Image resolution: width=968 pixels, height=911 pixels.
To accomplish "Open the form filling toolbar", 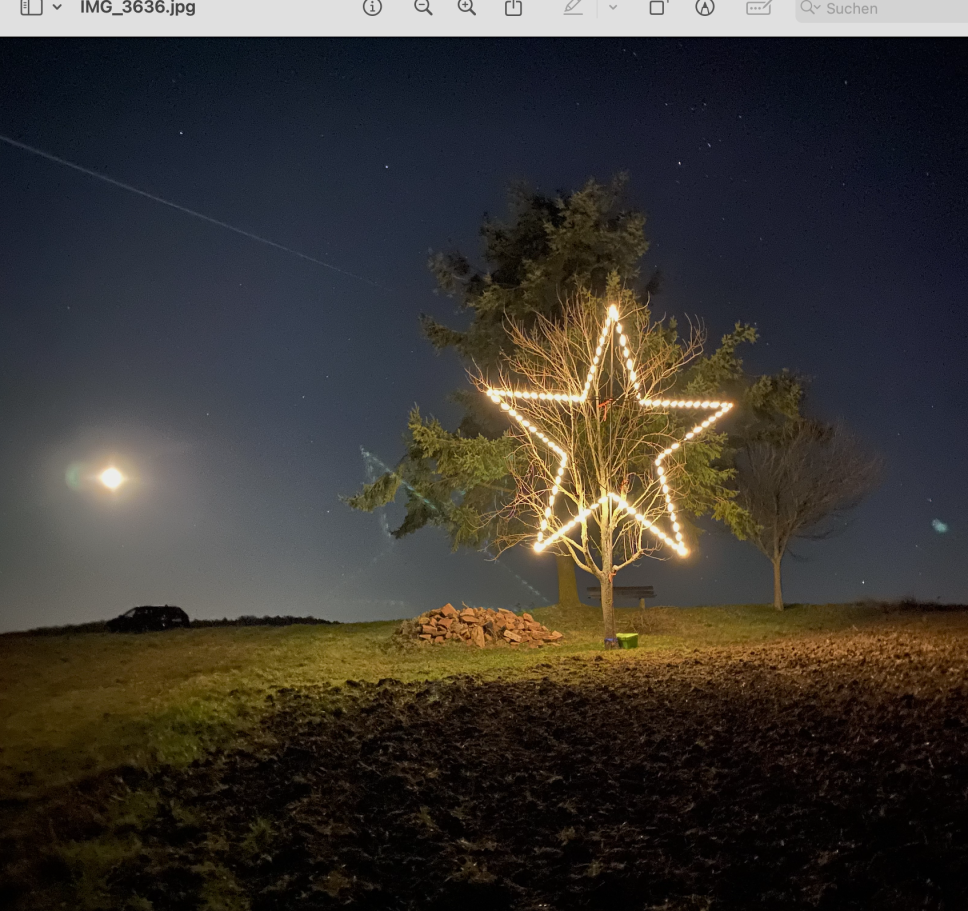I will (759, 7).
